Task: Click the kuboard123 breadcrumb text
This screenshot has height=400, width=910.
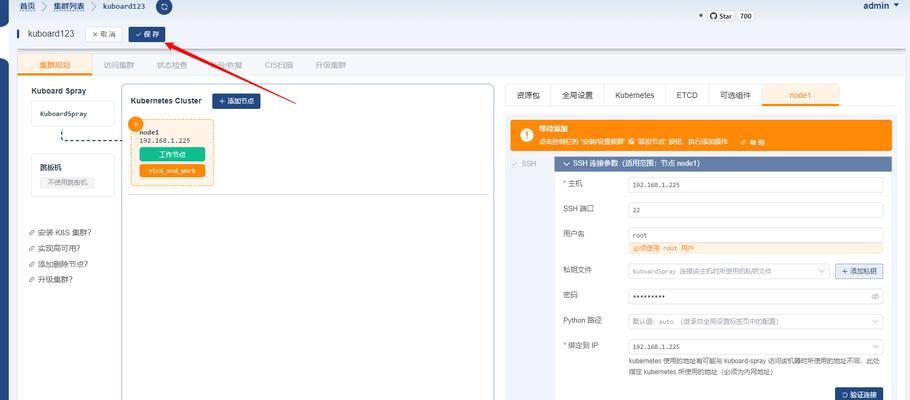Action: coord(122,6)
